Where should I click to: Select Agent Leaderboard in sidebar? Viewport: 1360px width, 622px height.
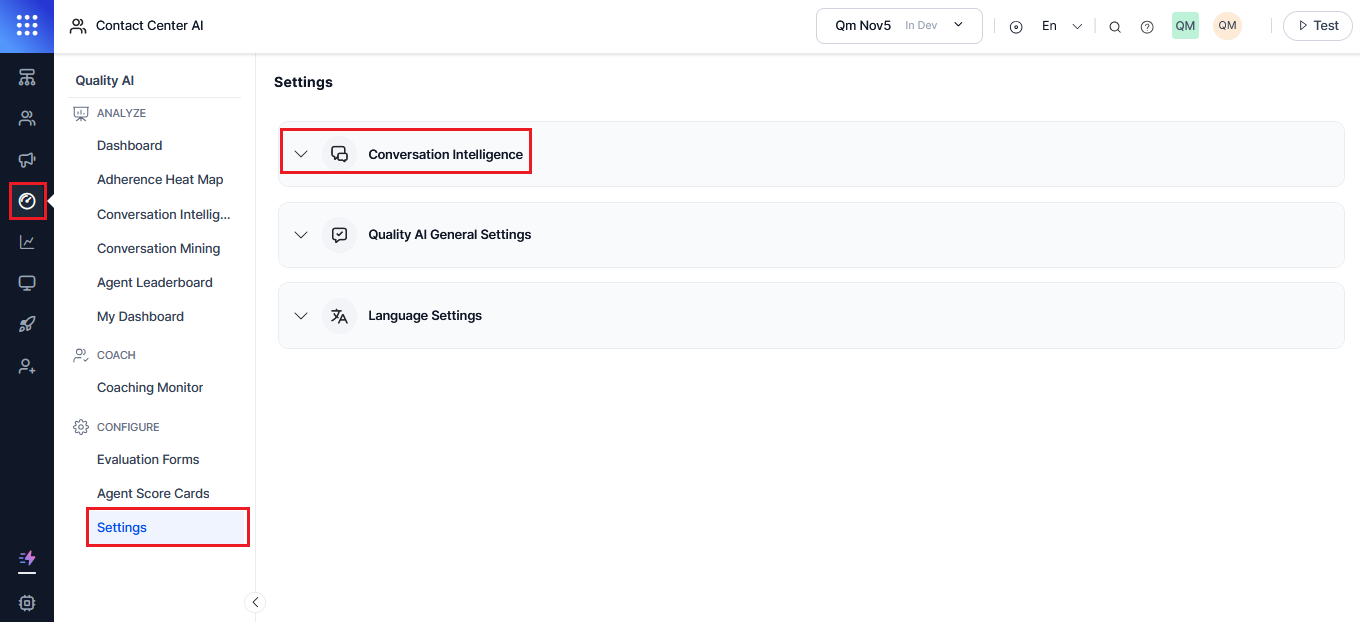pos(155,283)
